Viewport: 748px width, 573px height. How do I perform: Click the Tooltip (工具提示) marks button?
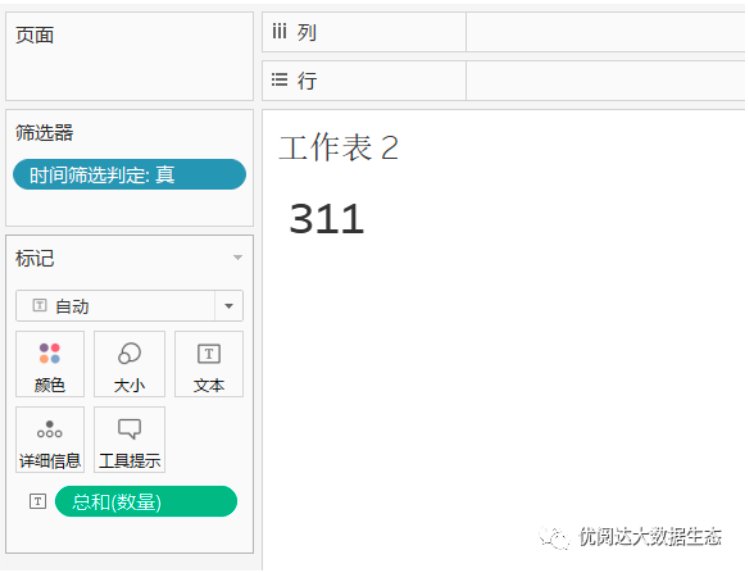pos(129,440)
